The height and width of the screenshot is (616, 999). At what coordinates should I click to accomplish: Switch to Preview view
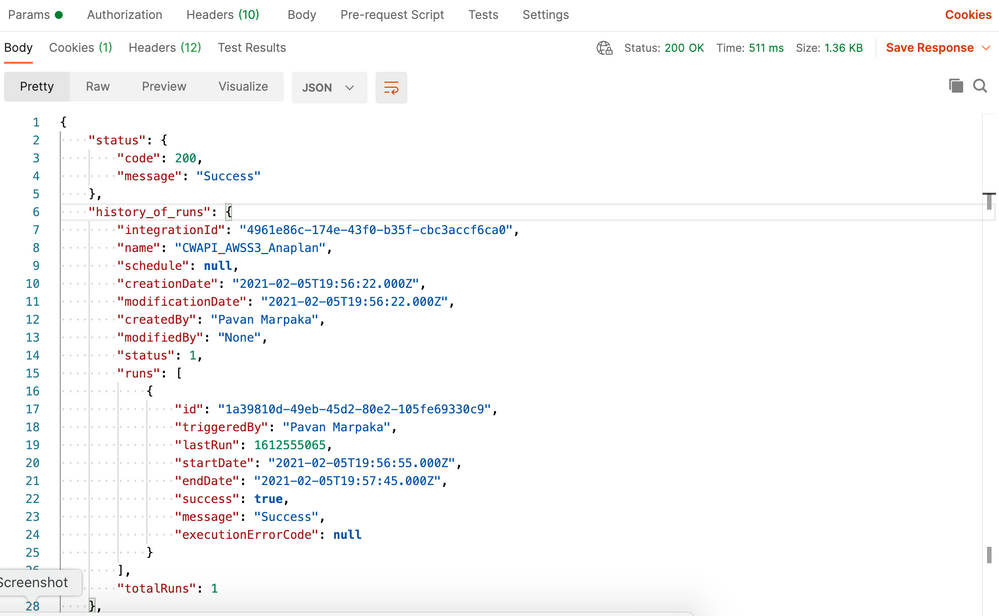pyautogui.click(x=164, y=87)
